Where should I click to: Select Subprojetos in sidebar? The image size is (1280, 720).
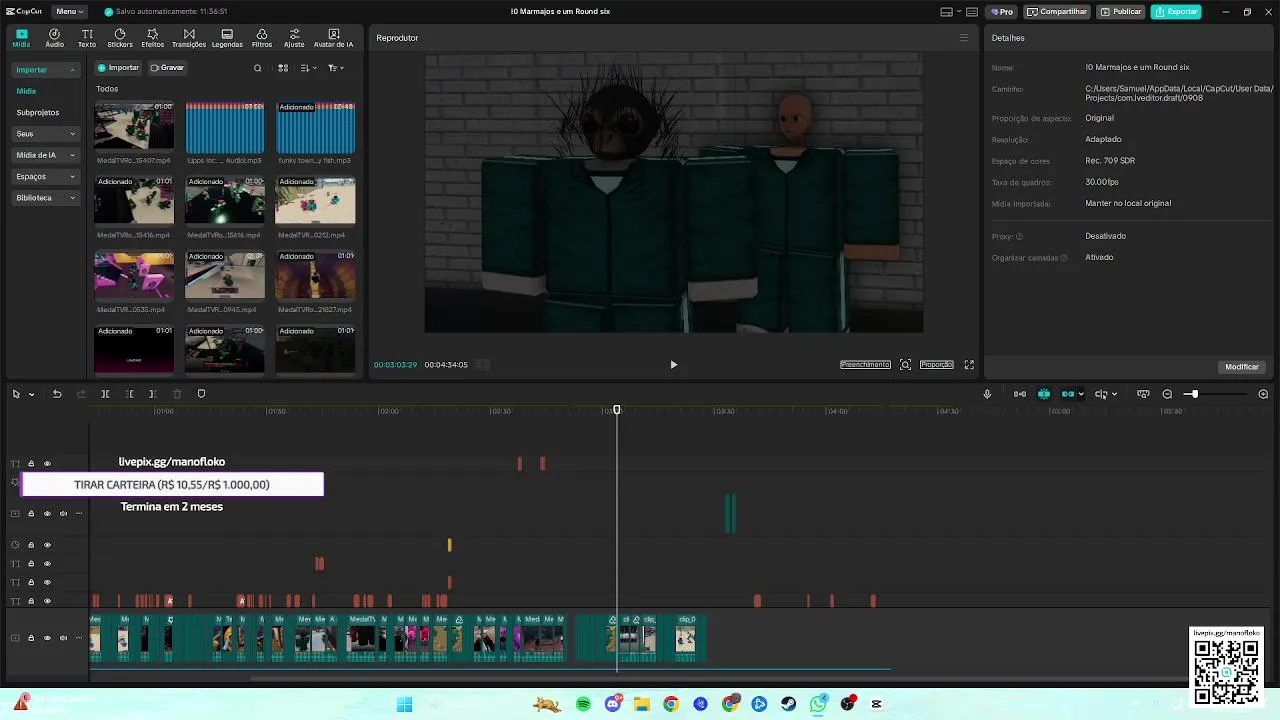tap(38, 113)
